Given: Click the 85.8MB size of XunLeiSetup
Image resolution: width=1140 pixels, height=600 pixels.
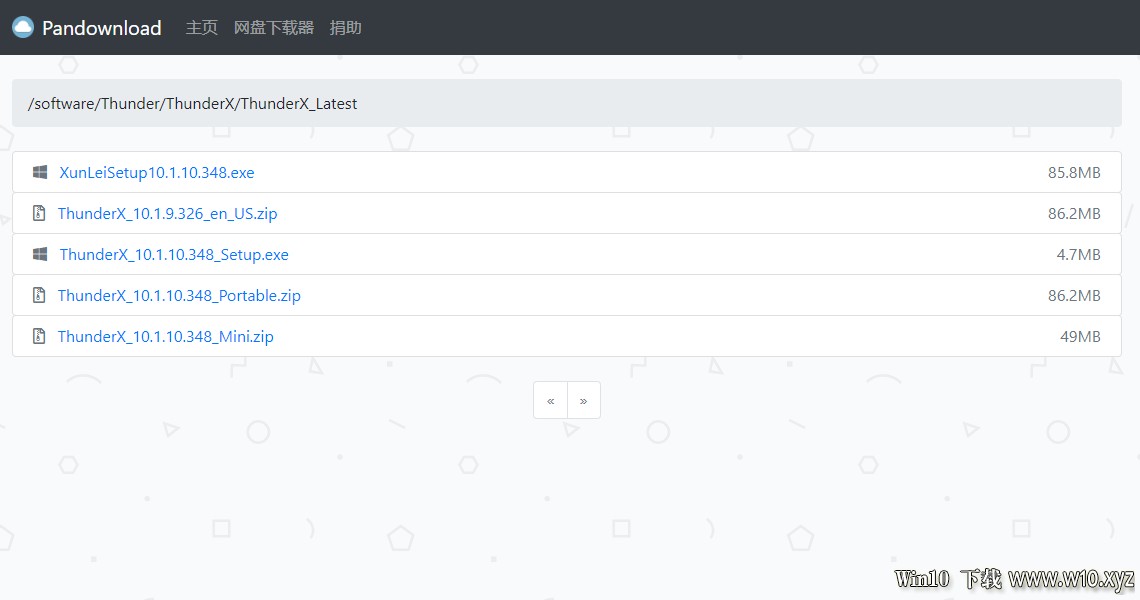Looking at the screenshot, I should click(x=1074, y=172).
